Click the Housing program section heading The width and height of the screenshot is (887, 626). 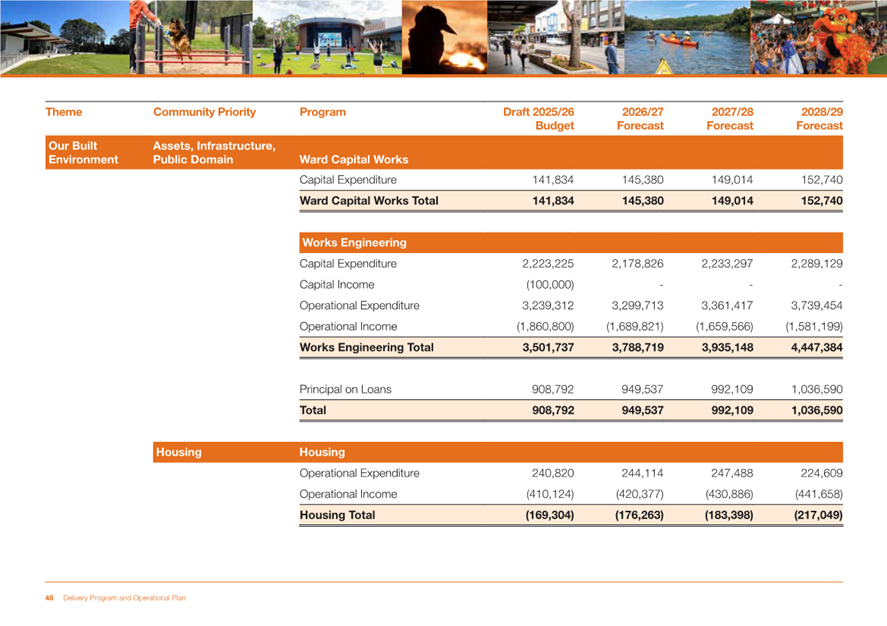[x=322, y=452]
